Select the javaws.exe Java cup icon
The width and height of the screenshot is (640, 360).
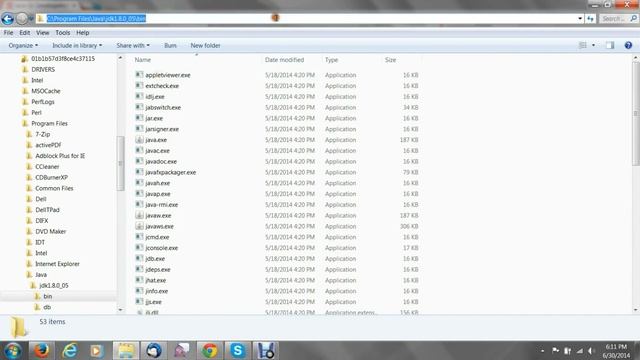tap(139, 226)
